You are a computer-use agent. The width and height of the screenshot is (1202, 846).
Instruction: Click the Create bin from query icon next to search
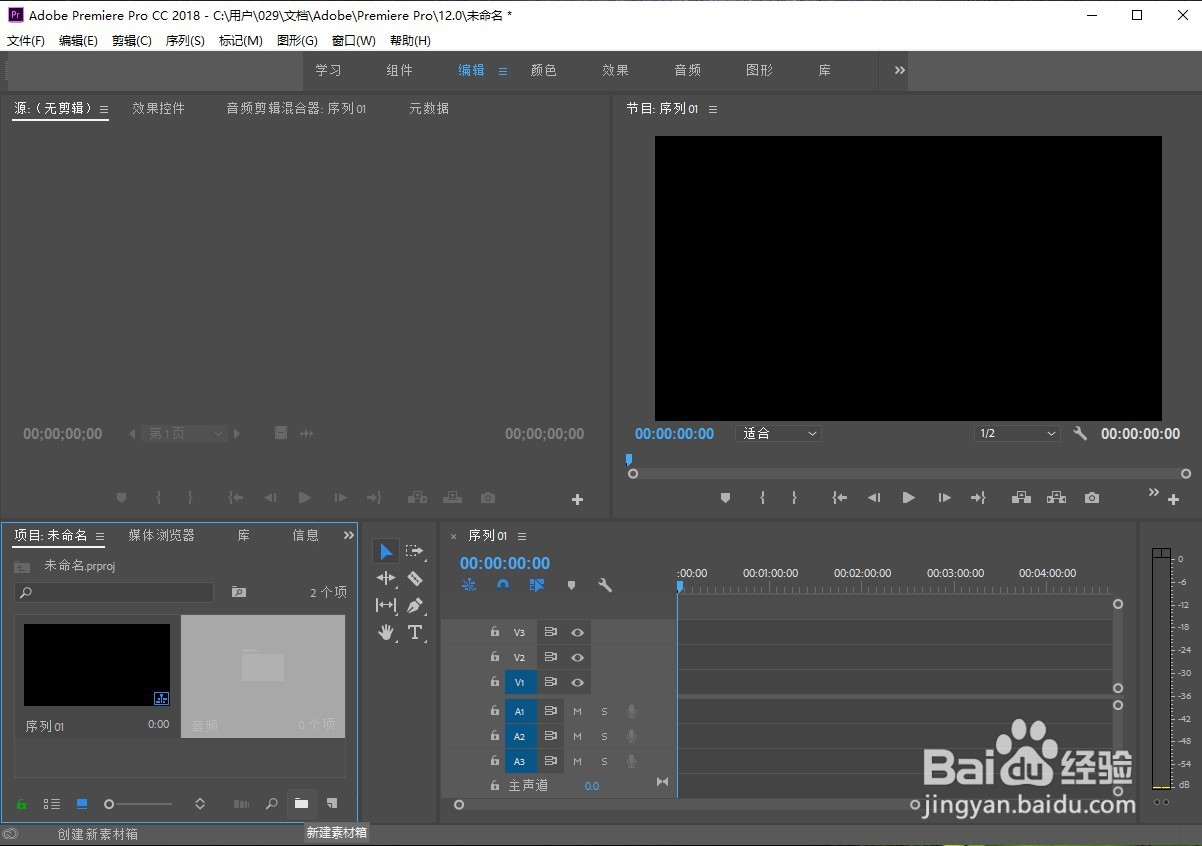[238, 592]
